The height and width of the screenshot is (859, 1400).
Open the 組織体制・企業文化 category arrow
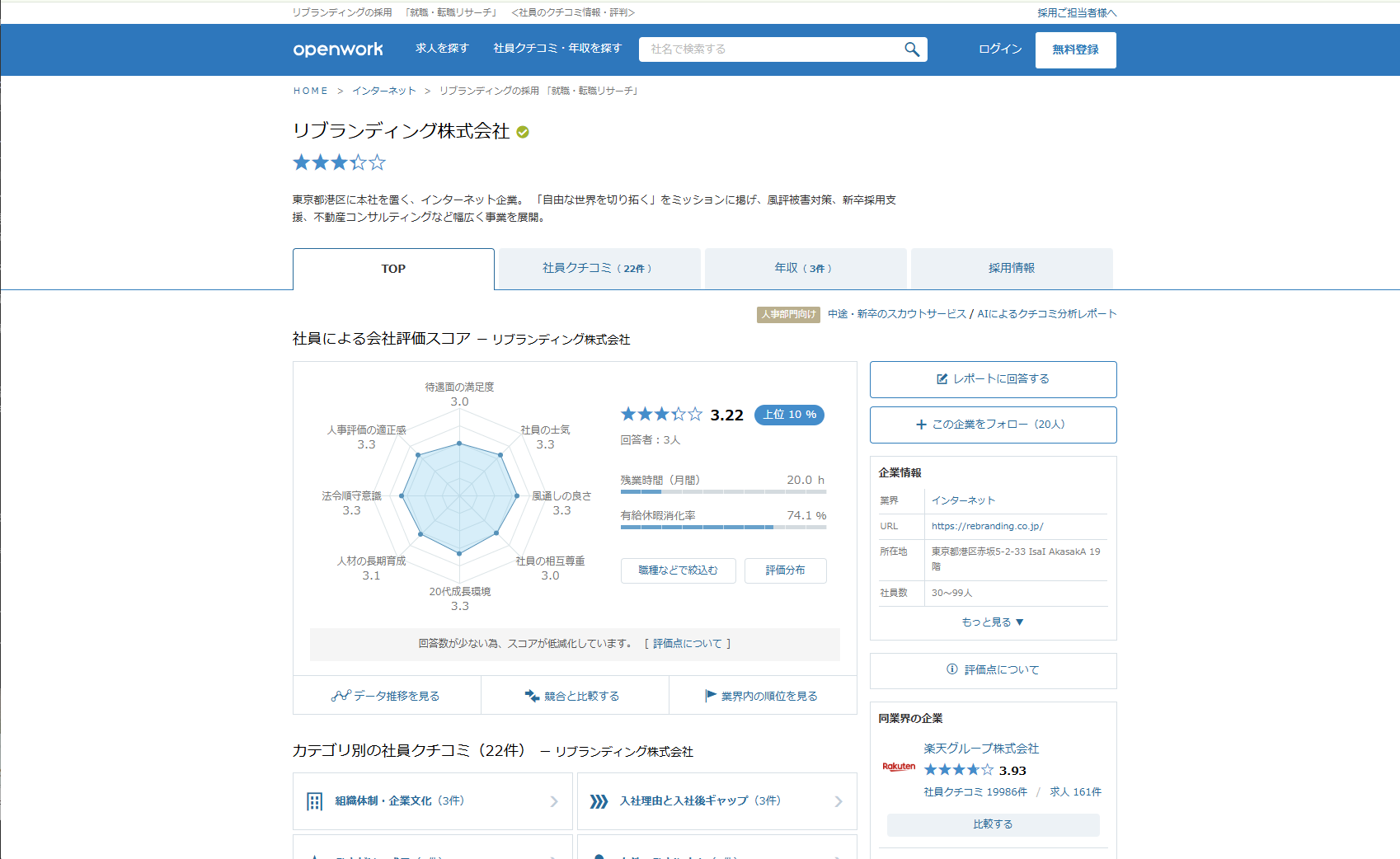pyautogui.click(x=554, y=801)
